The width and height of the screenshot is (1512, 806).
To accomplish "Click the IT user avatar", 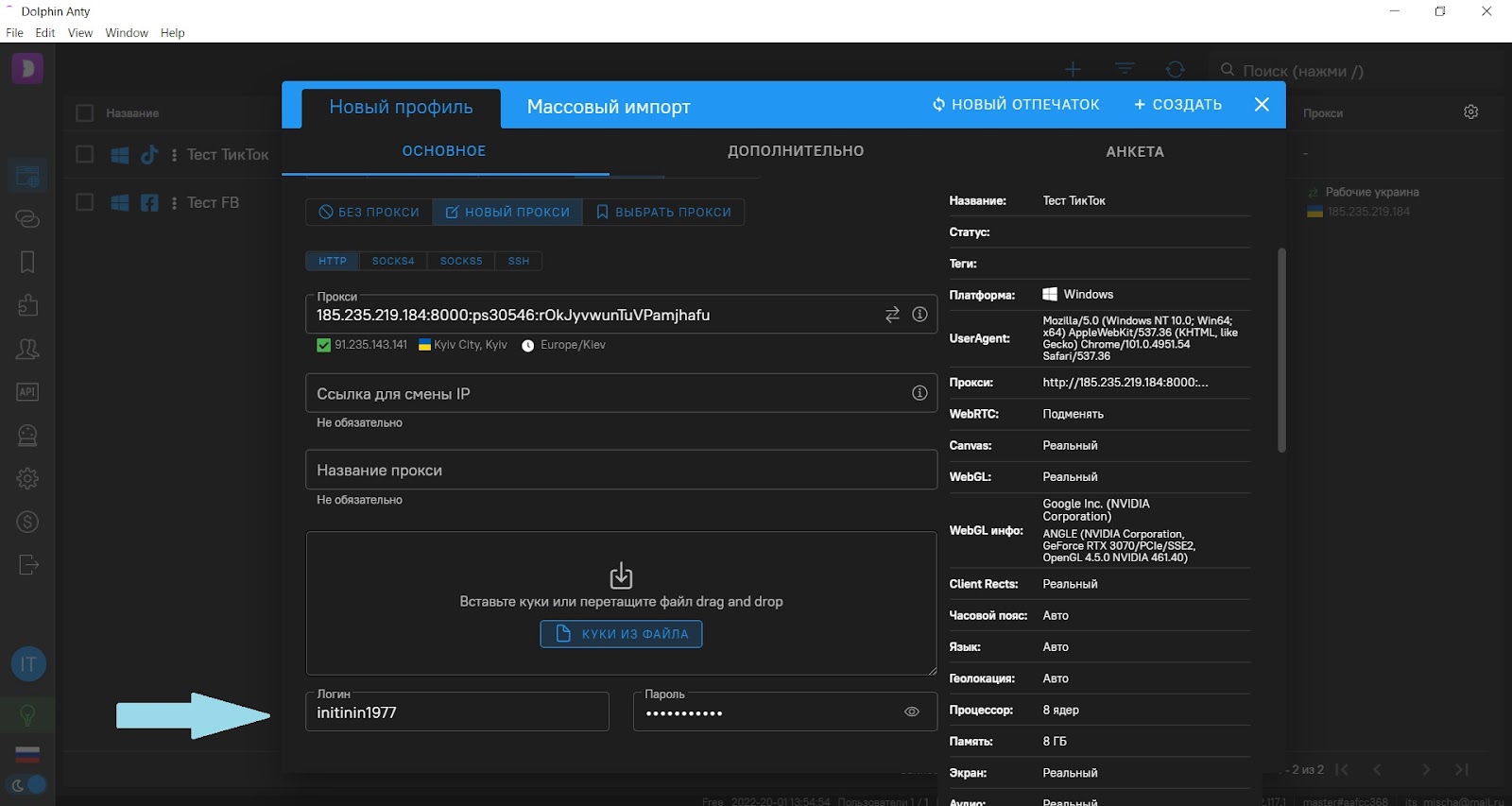I will tap(28, 664).
